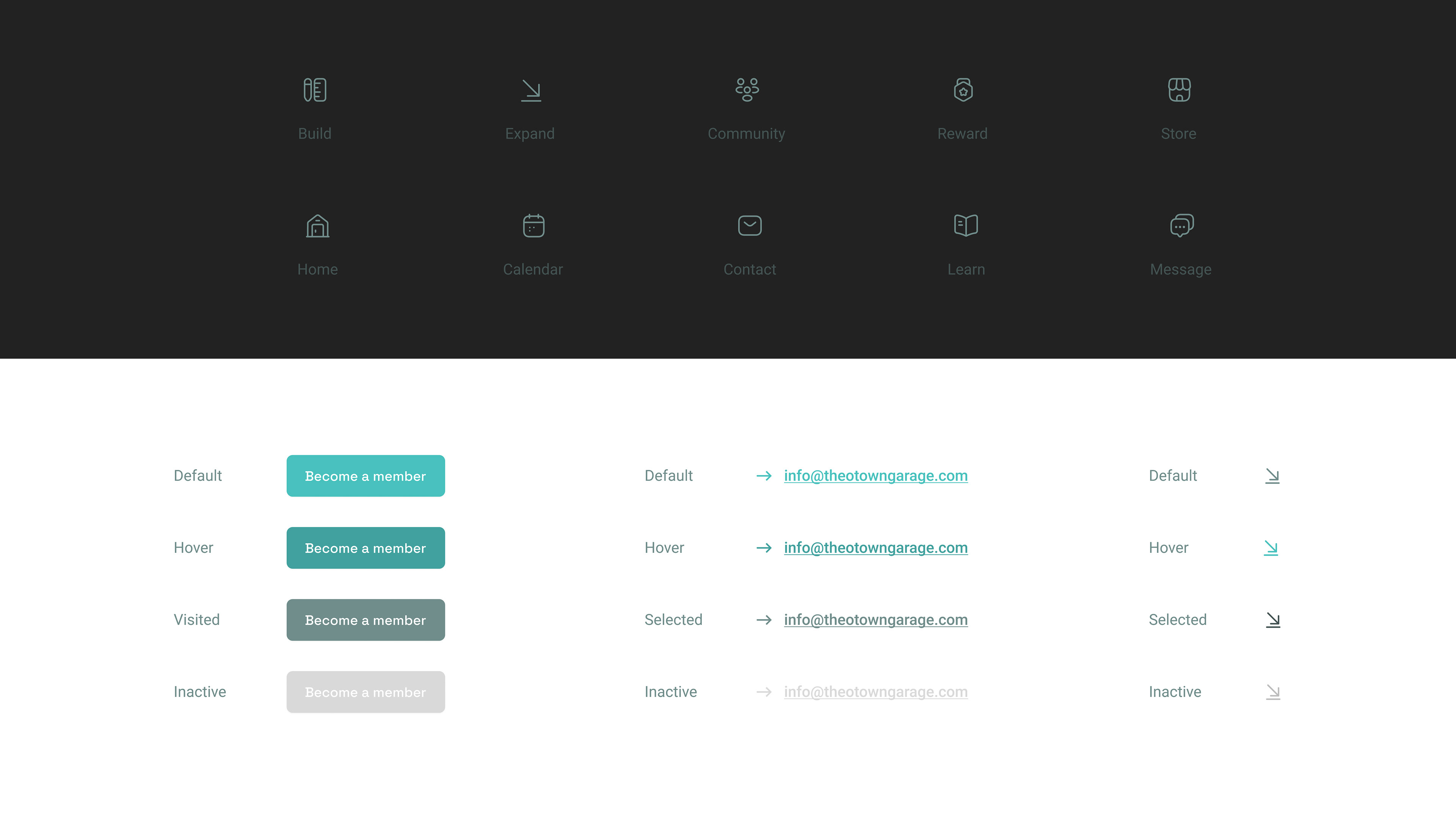Open the Store shop icon
This screenshot has width=1456, height=819.
[x=1179, y=90]
